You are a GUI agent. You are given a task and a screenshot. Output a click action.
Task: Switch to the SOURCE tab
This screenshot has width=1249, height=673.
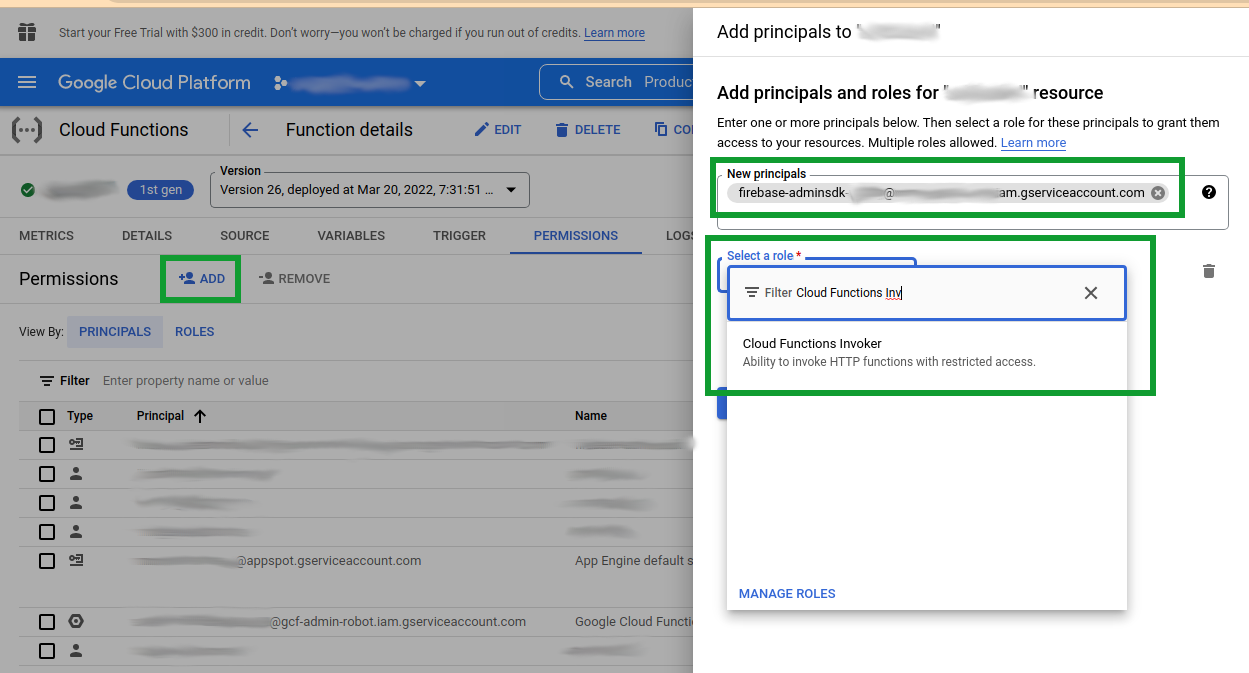click(x=245, y=236)
